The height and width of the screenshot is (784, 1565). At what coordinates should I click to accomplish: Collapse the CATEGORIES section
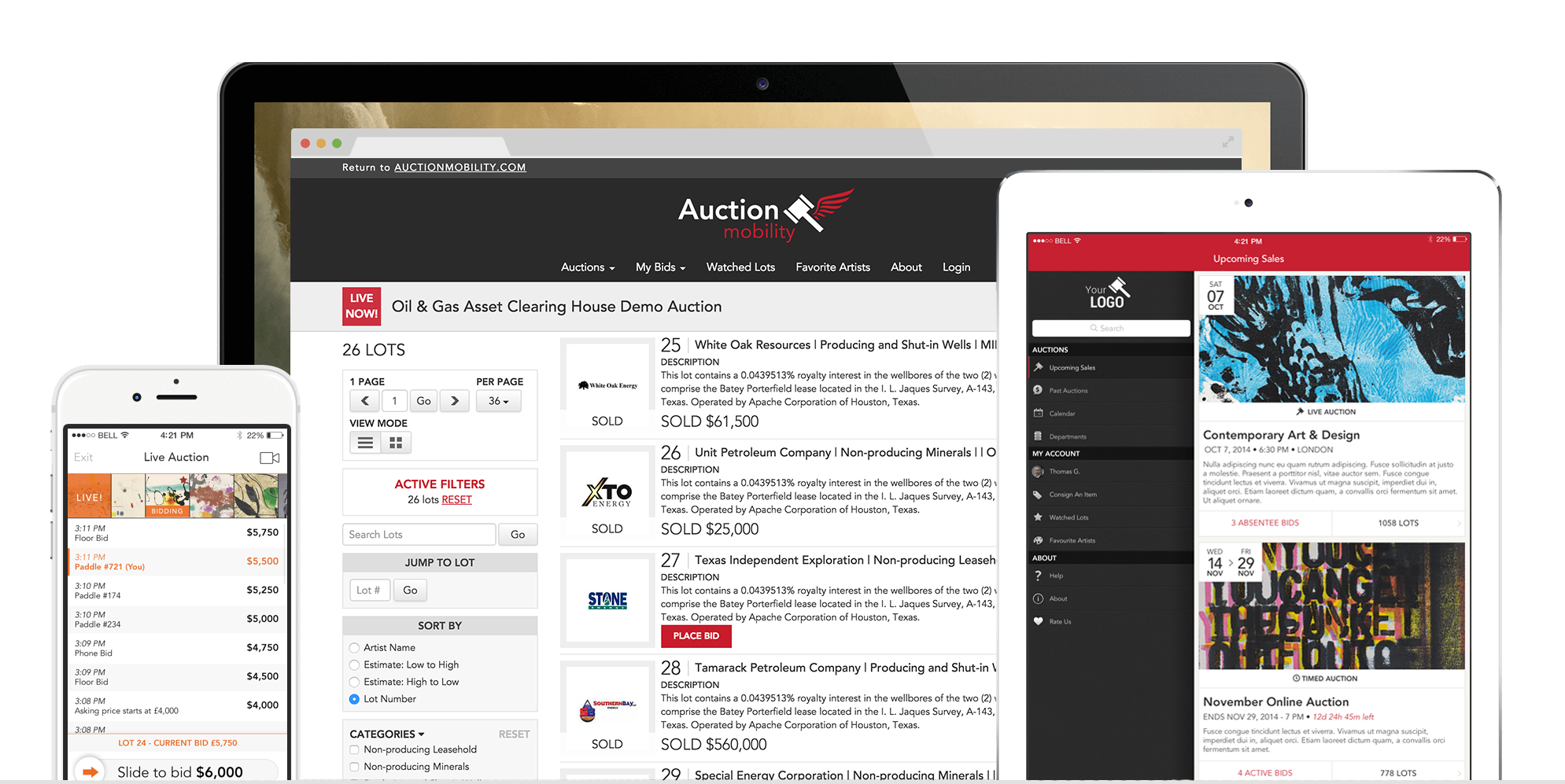pyautogui.click(x=387, y=734)
